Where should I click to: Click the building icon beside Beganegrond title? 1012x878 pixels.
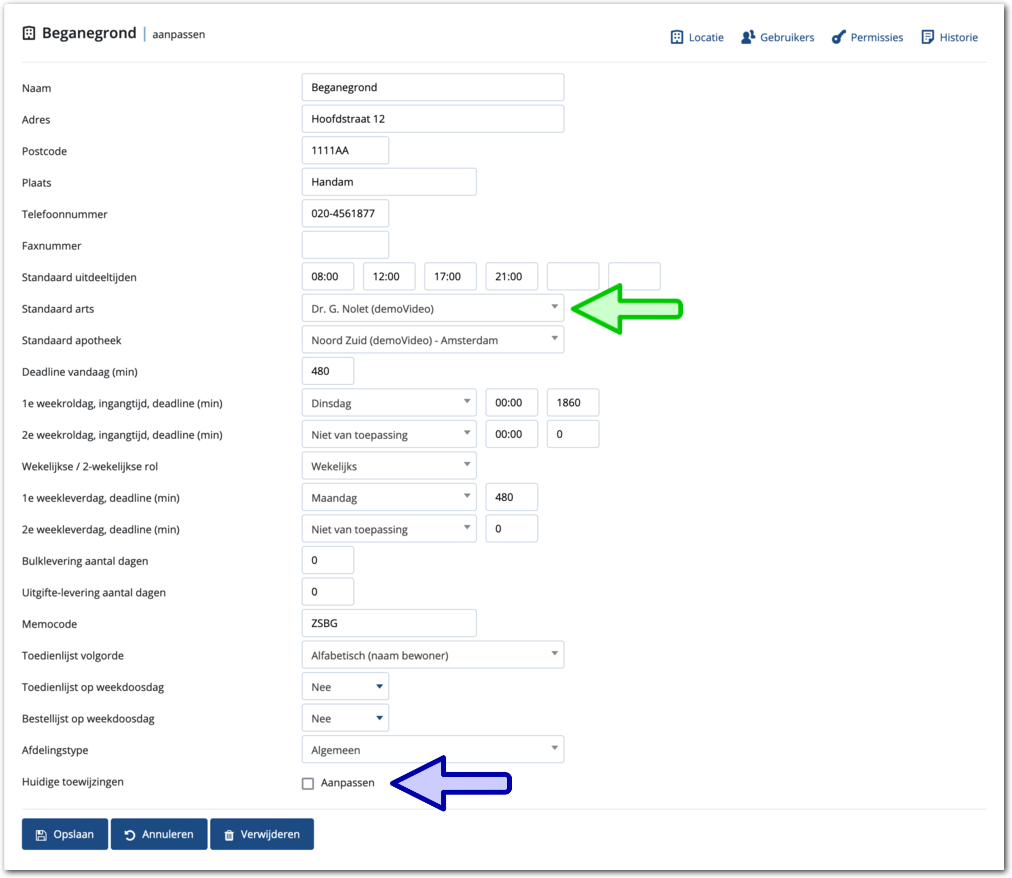[29, 34]
